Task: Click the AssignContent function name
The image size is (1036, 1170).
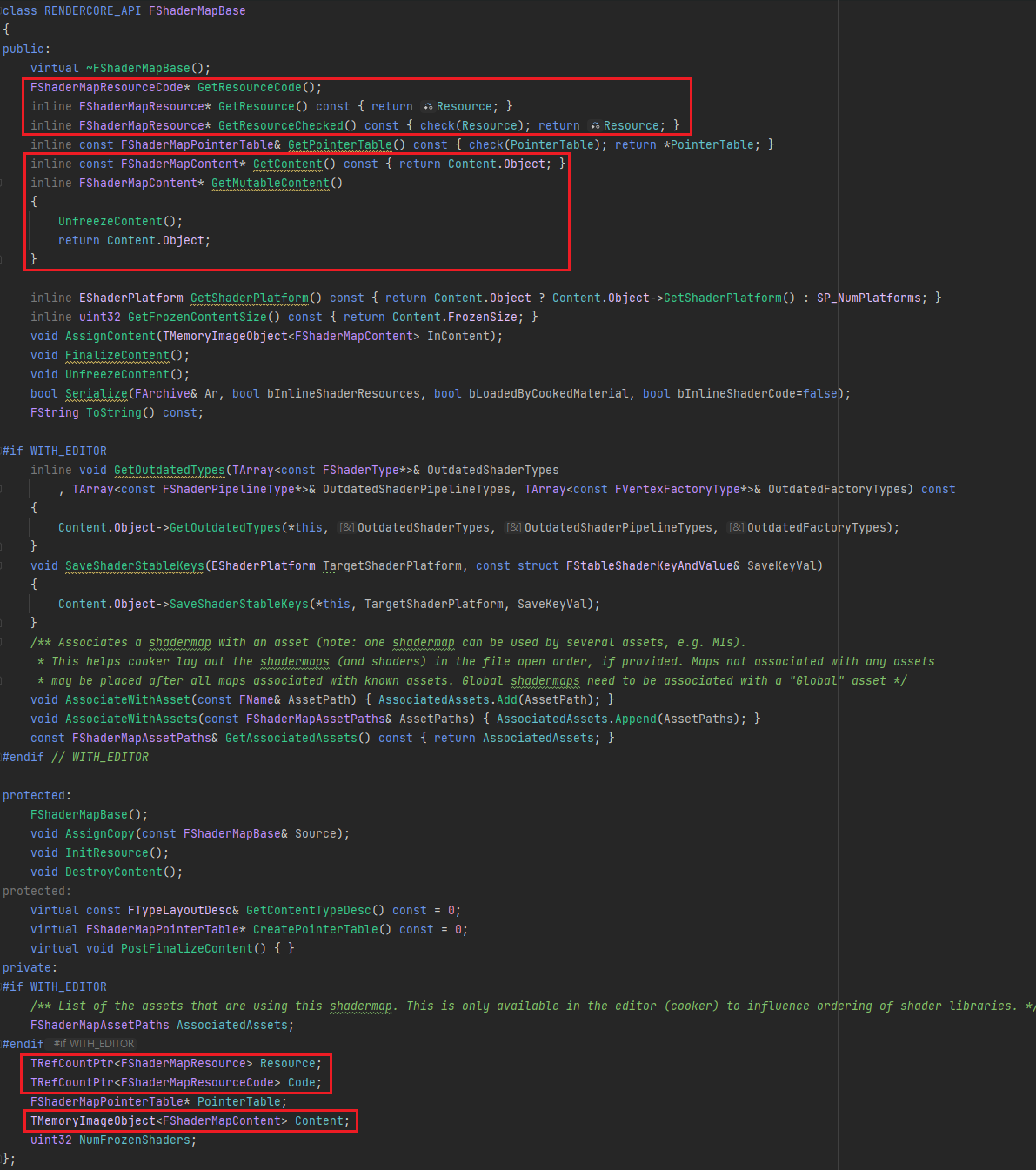Action: (x=110, y=336)
